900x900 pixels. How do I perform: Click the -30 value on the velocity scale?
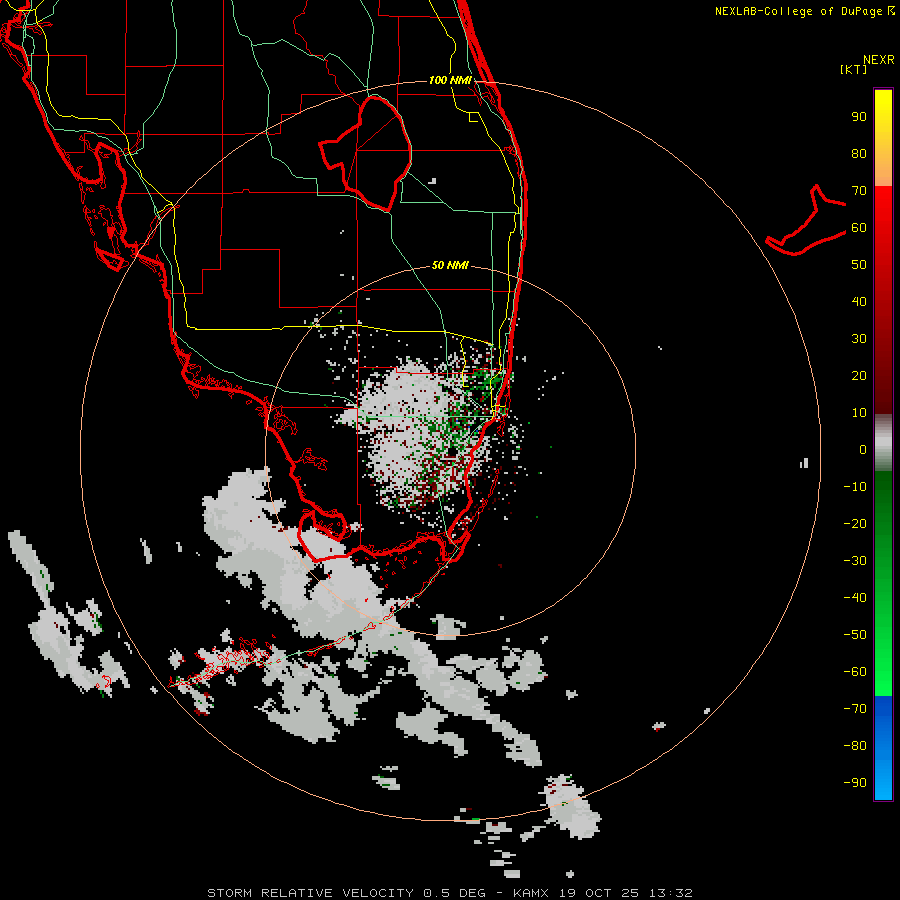click(x=855, y=560)
